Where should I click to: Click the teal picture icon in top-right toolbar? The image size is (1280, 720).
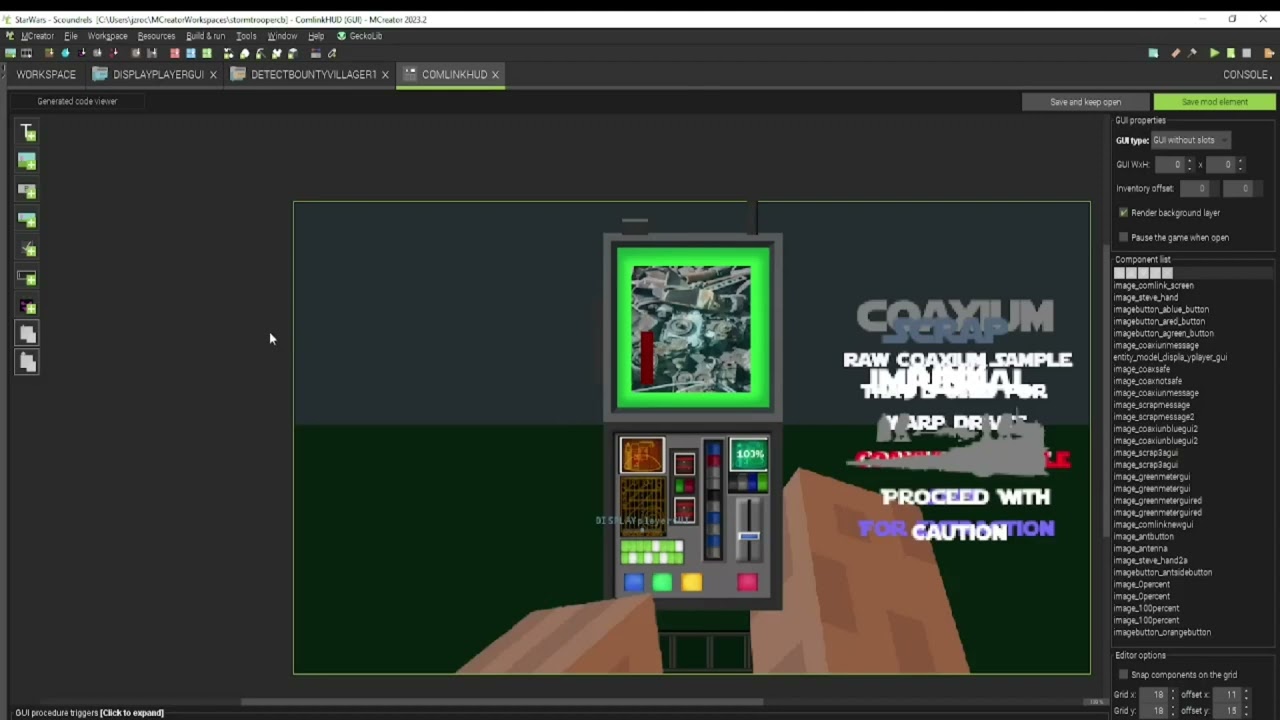pyautogui.click(x=1153, y=53)
